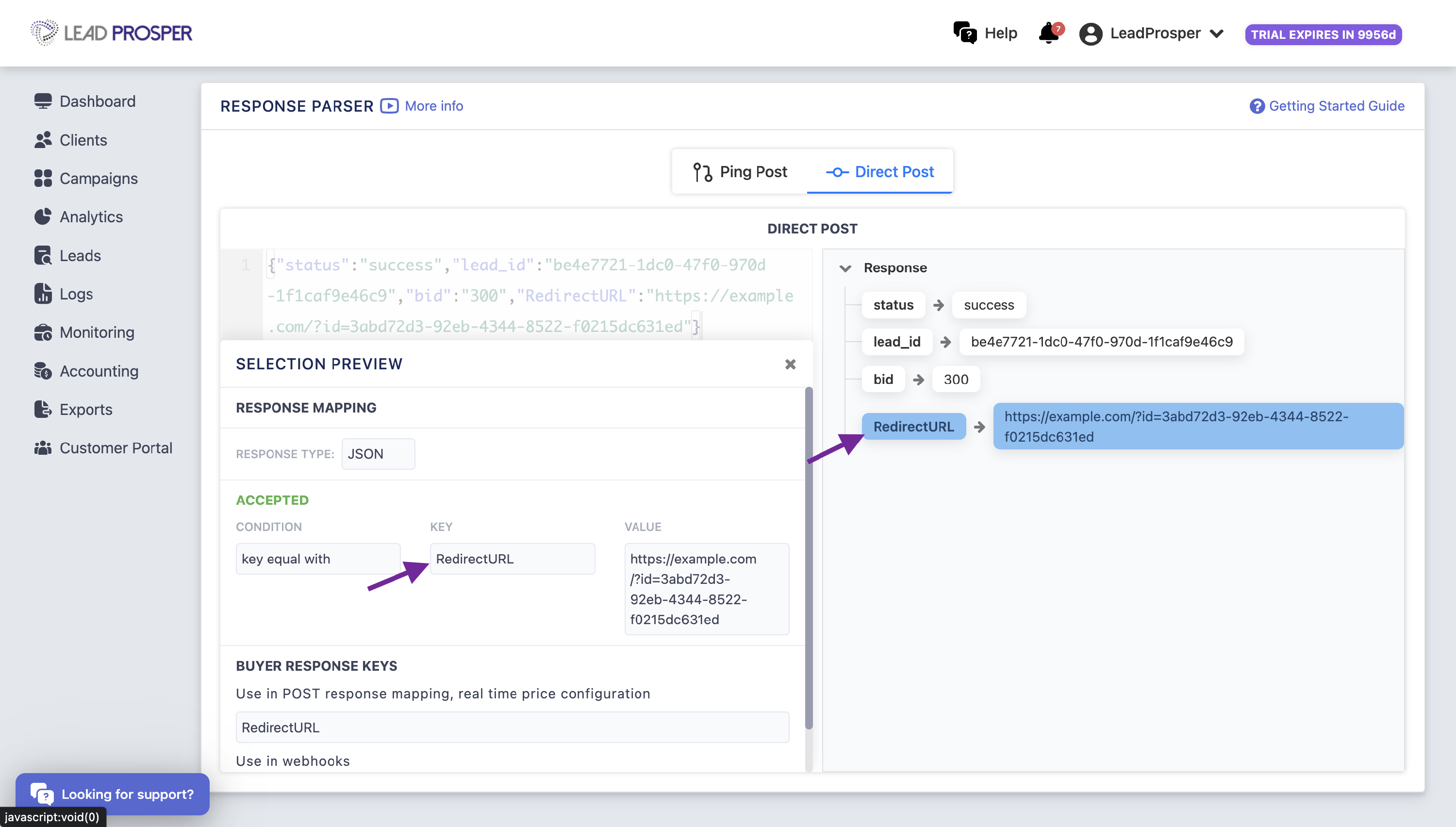Navigate to Analytics
The width and height of the screenshot is (1456, 827).
91,217
